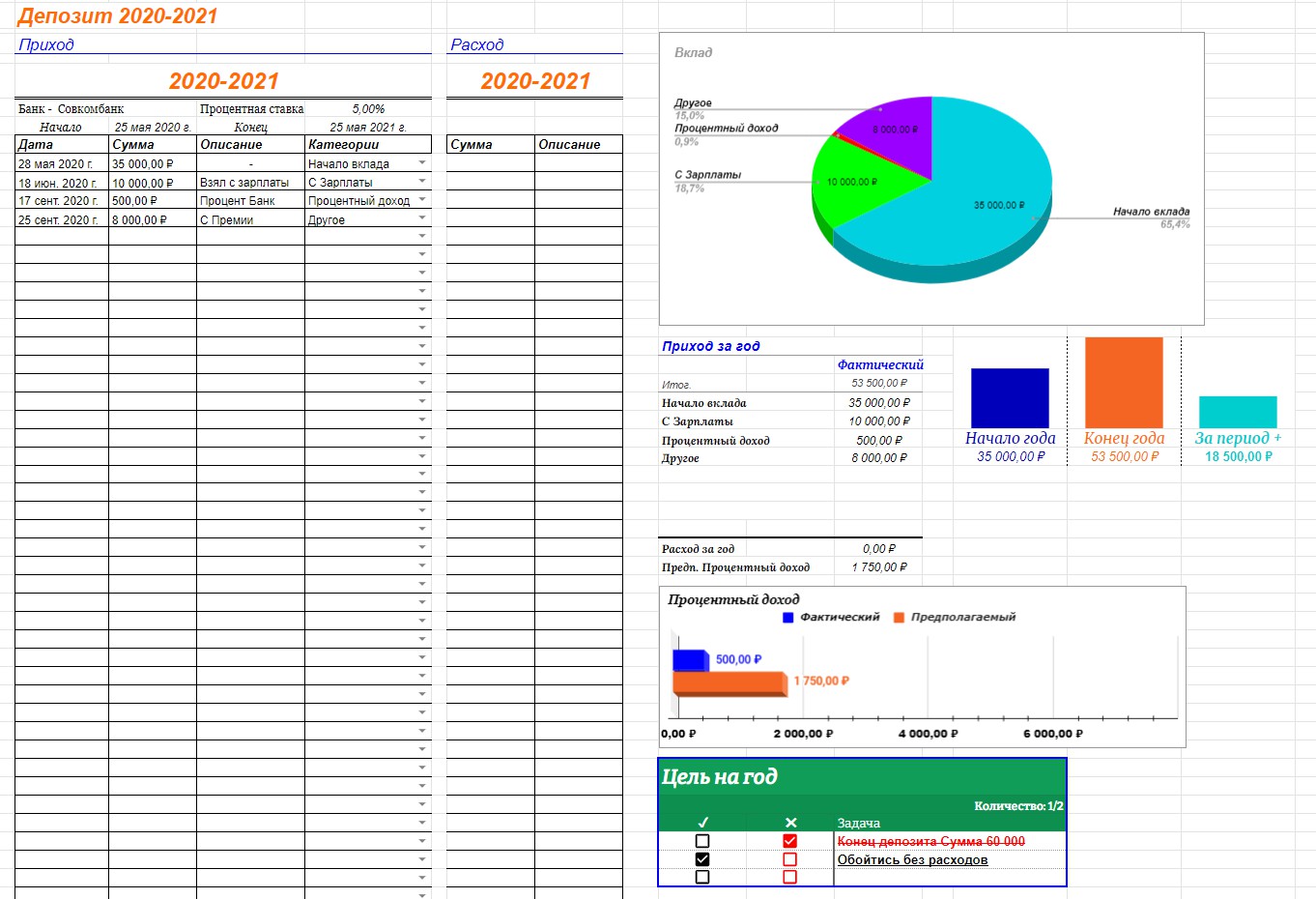Click the blue Начало года bar
Screen dimensions: 1316x899
tap(1010, 397)
